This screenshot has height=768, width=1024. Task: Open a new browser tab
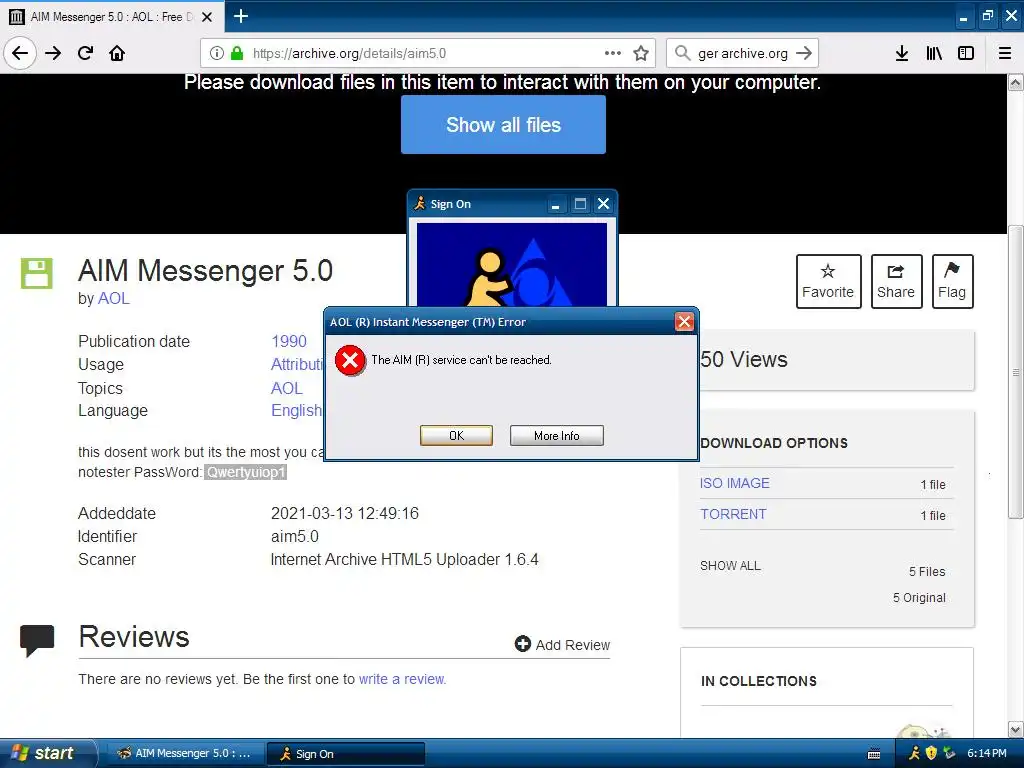241,16
